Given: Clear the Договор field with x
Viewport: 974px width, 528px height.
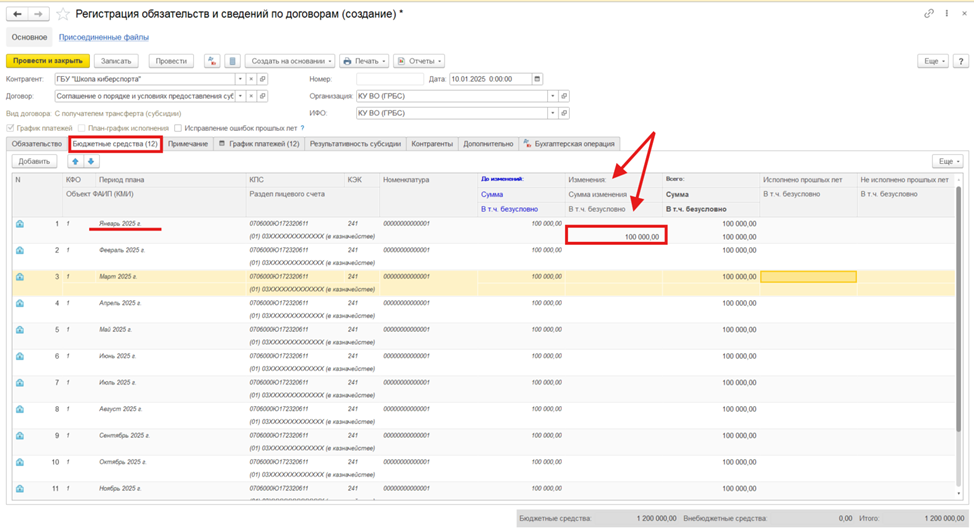Looking at the screenshot, I should [251, 96].
